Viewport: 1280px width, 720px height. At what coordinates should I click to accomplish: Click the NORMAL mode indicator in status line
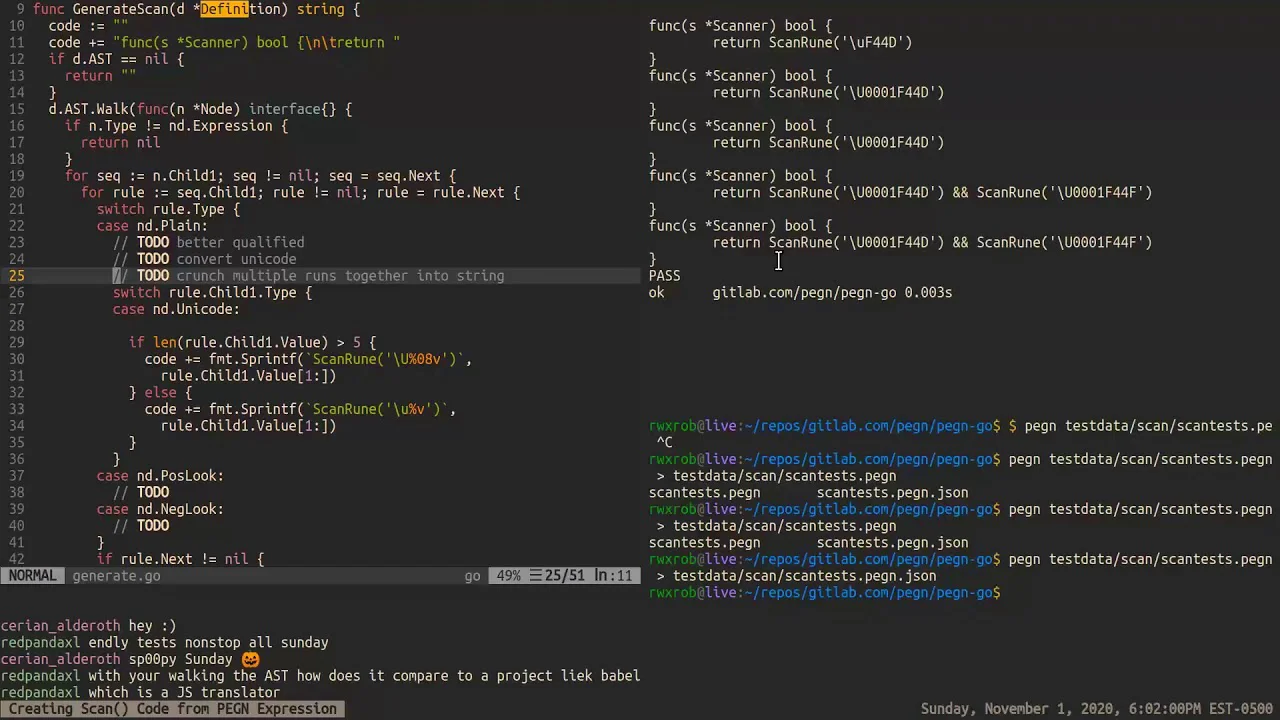33,576
